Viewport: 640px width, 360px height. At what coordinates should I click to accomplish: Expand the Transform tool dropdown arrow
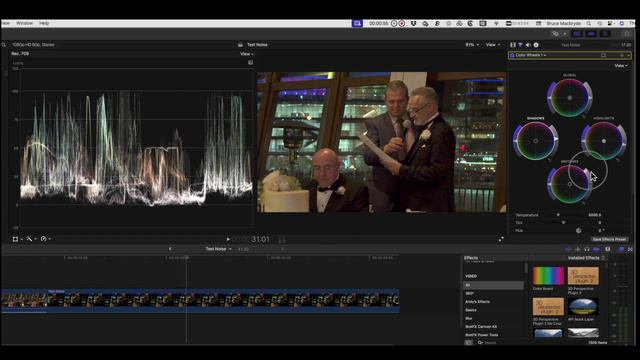pos(21,239)
